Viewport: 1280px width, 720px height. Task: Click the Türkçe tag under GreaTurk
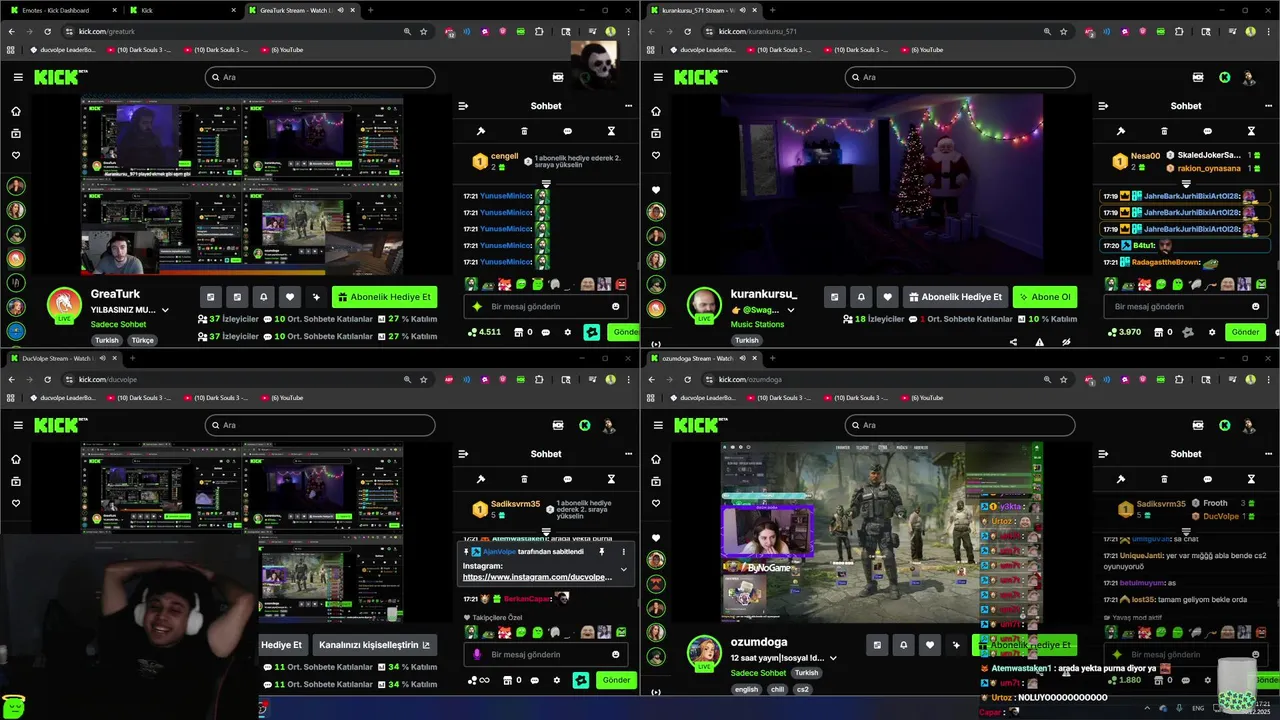[x=143, y=340]
